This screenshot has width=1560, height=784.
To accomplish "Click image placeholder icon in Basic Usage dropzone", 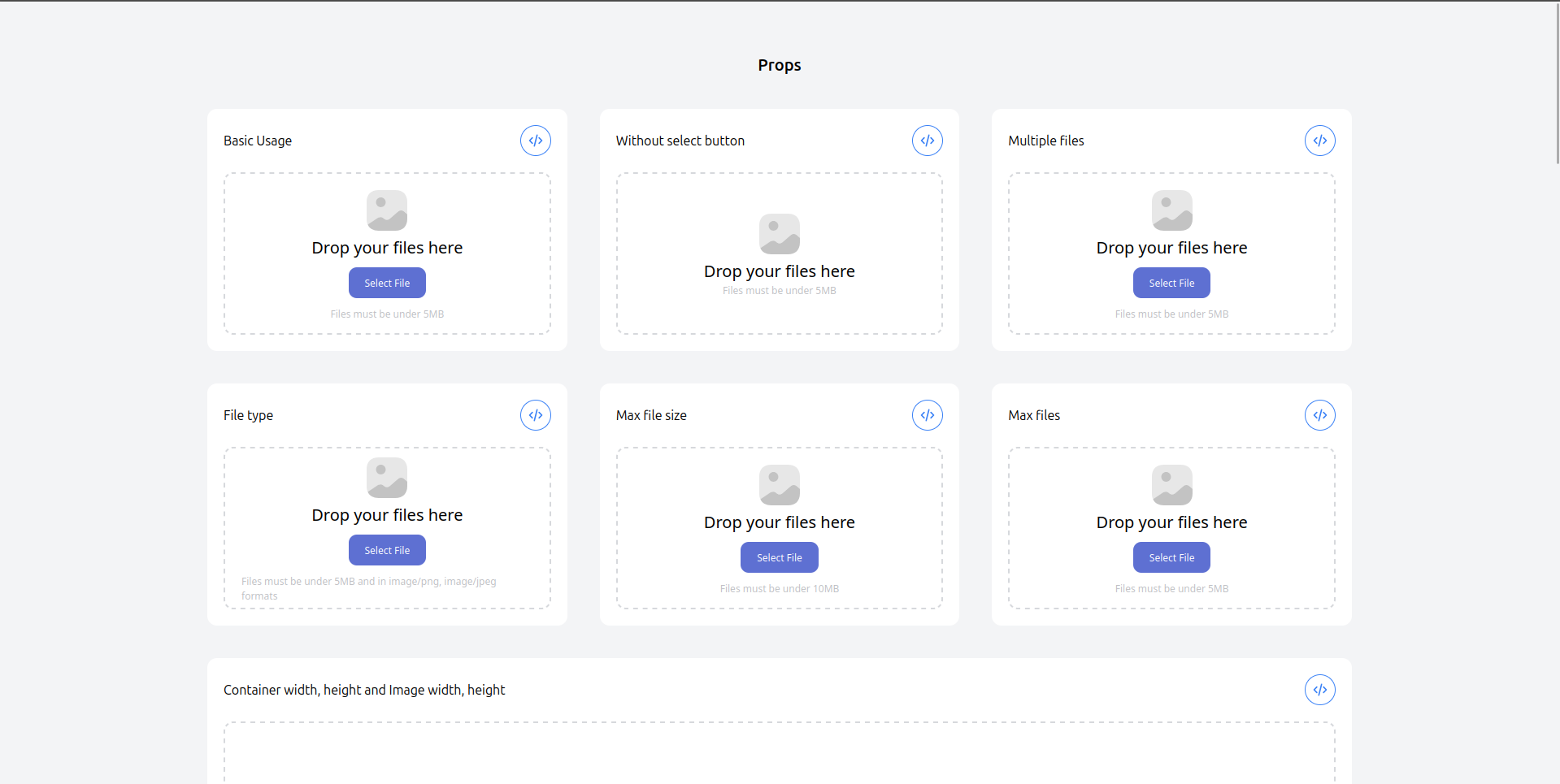I will click(387, 210).
